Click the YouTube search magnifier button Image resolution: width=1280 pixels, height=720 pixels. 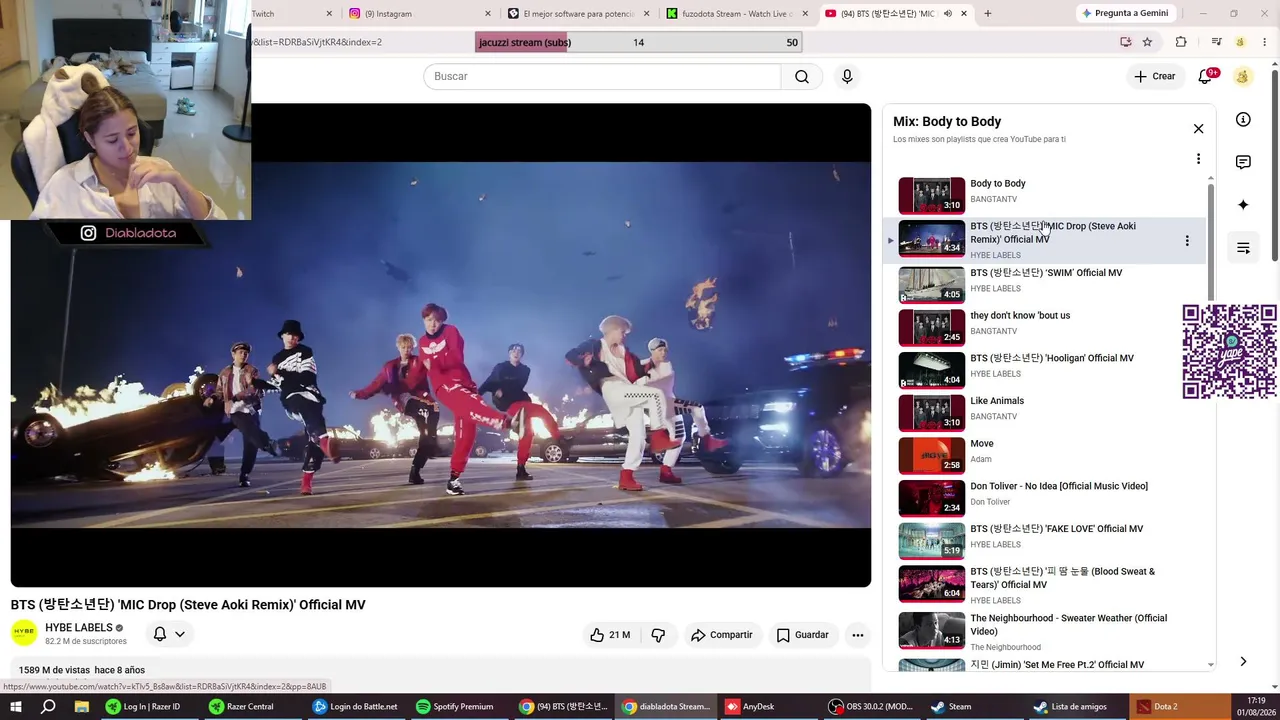pyautogui.click(x=802, y=77)
